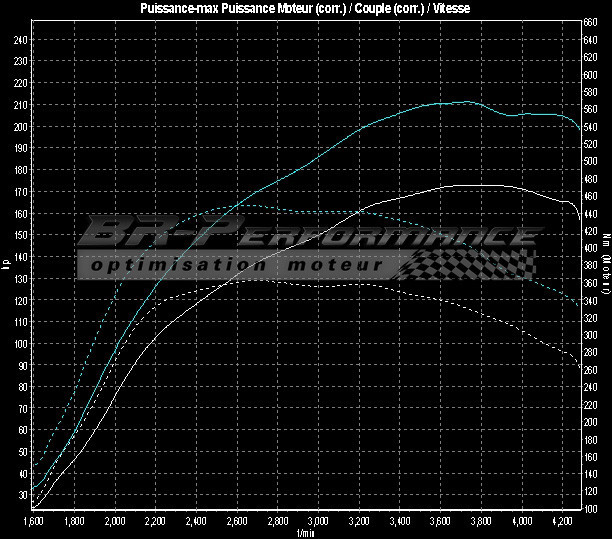612x539 pixels.
Task: Click the 1,600 rpm axis label
Action: click(32, 522)
